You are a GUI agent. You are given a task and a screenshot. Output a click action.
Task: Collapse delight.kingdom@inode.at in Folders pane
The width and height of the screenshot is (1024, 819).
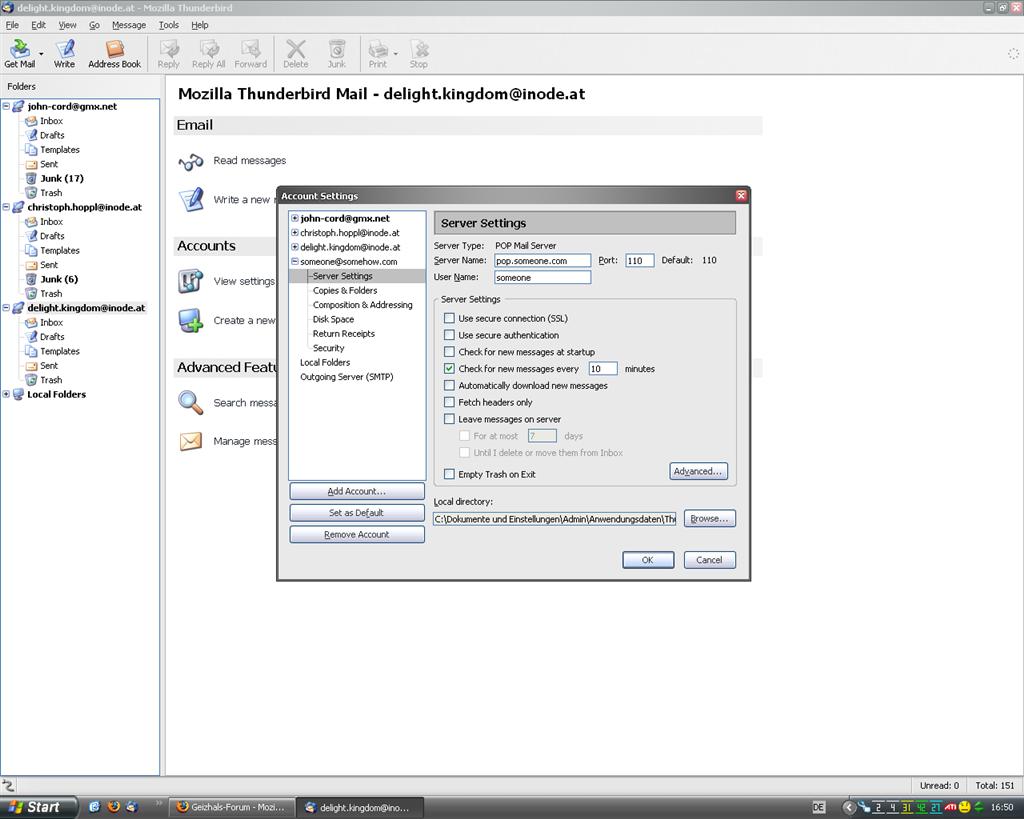click(x=6, y=307)
